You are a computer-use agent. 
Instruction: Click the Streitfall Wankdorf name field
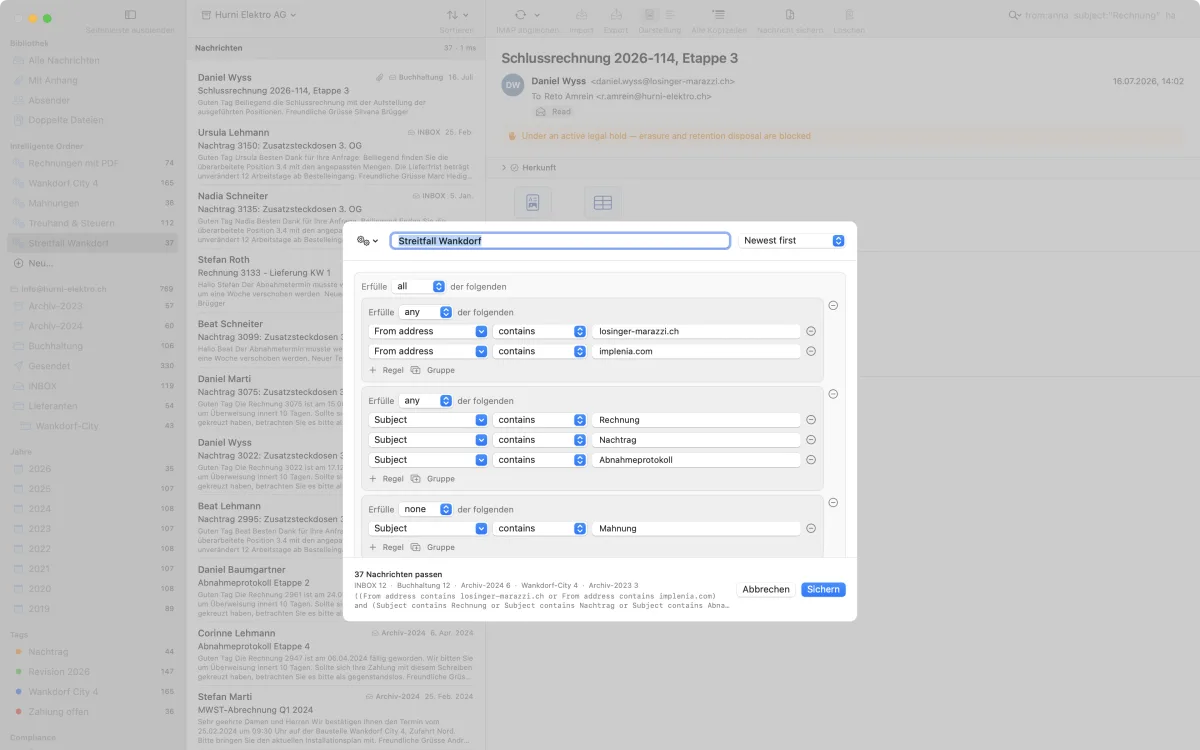[560, 241]
